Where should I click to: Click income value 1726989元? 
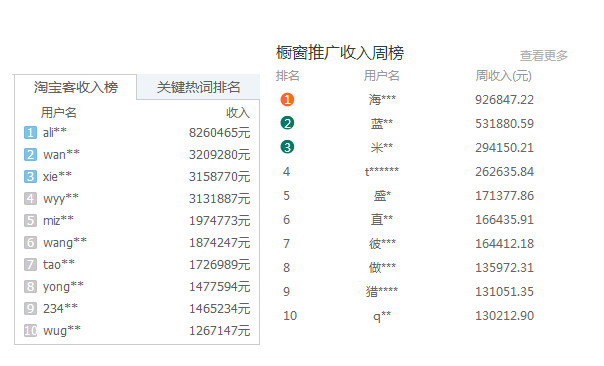click(x=220, y=264)
